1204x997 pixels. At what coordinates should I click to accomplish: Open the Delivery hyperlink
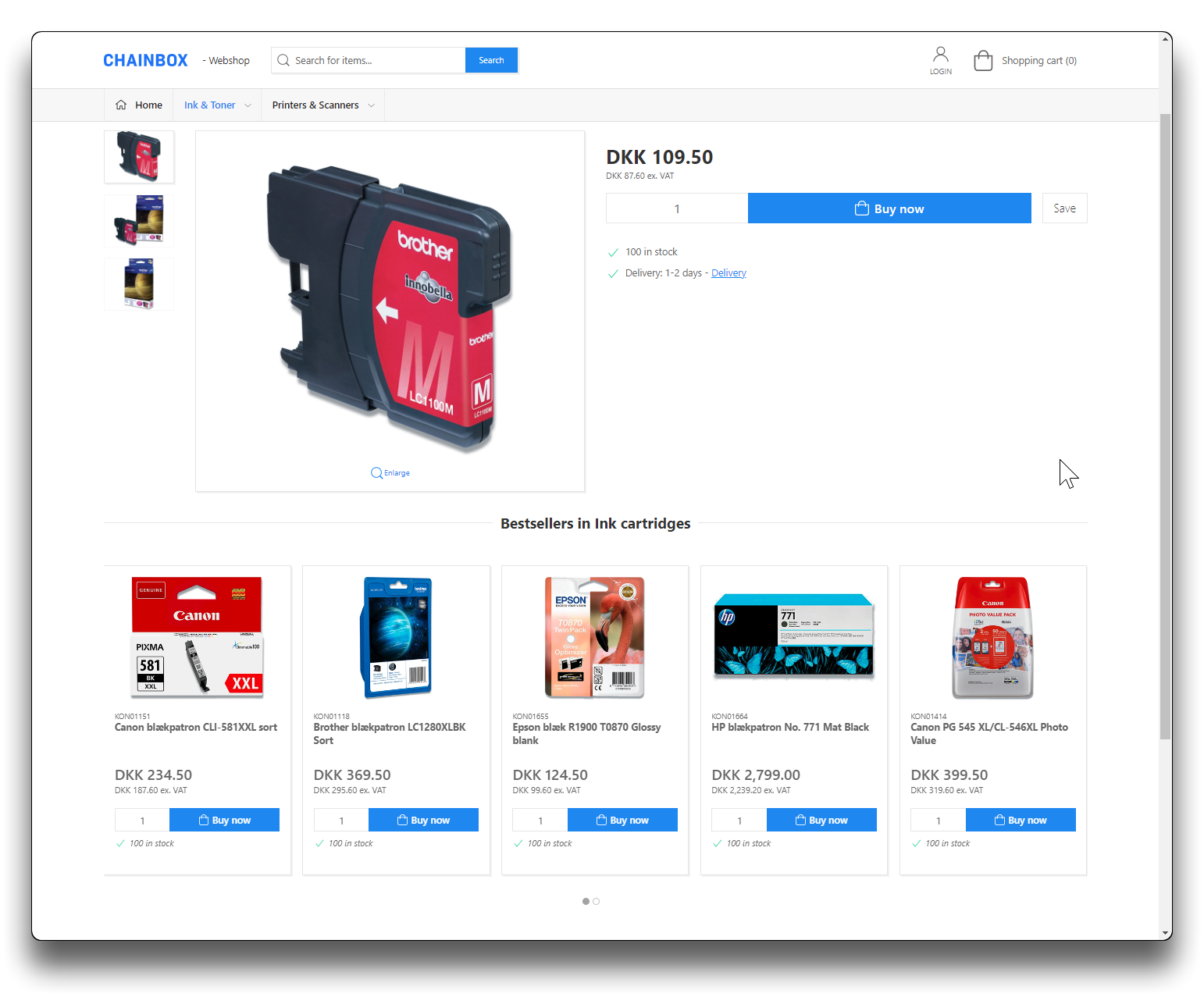coord(728,272)
